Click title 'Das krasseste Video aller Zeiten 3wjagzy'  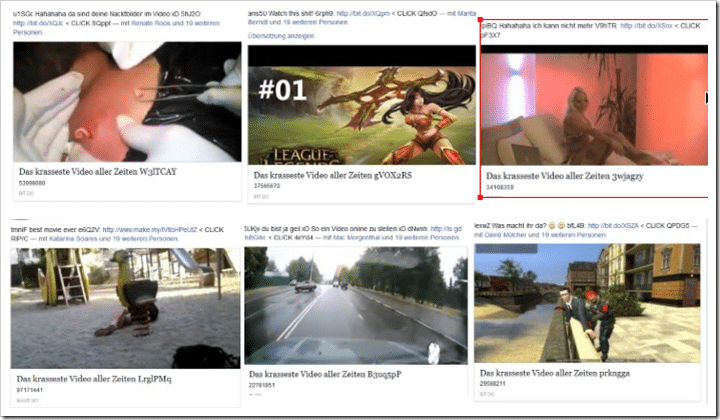click(x=564, y=176)
